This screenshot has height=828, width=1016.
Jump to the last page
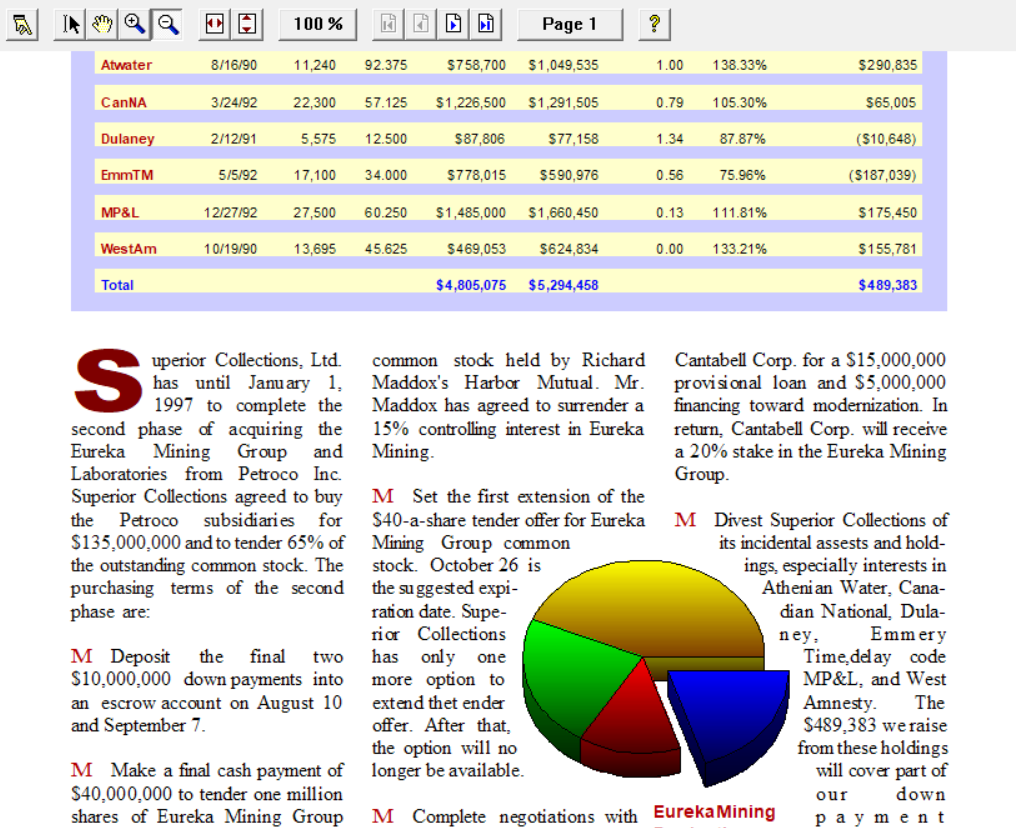click(486, 25)
